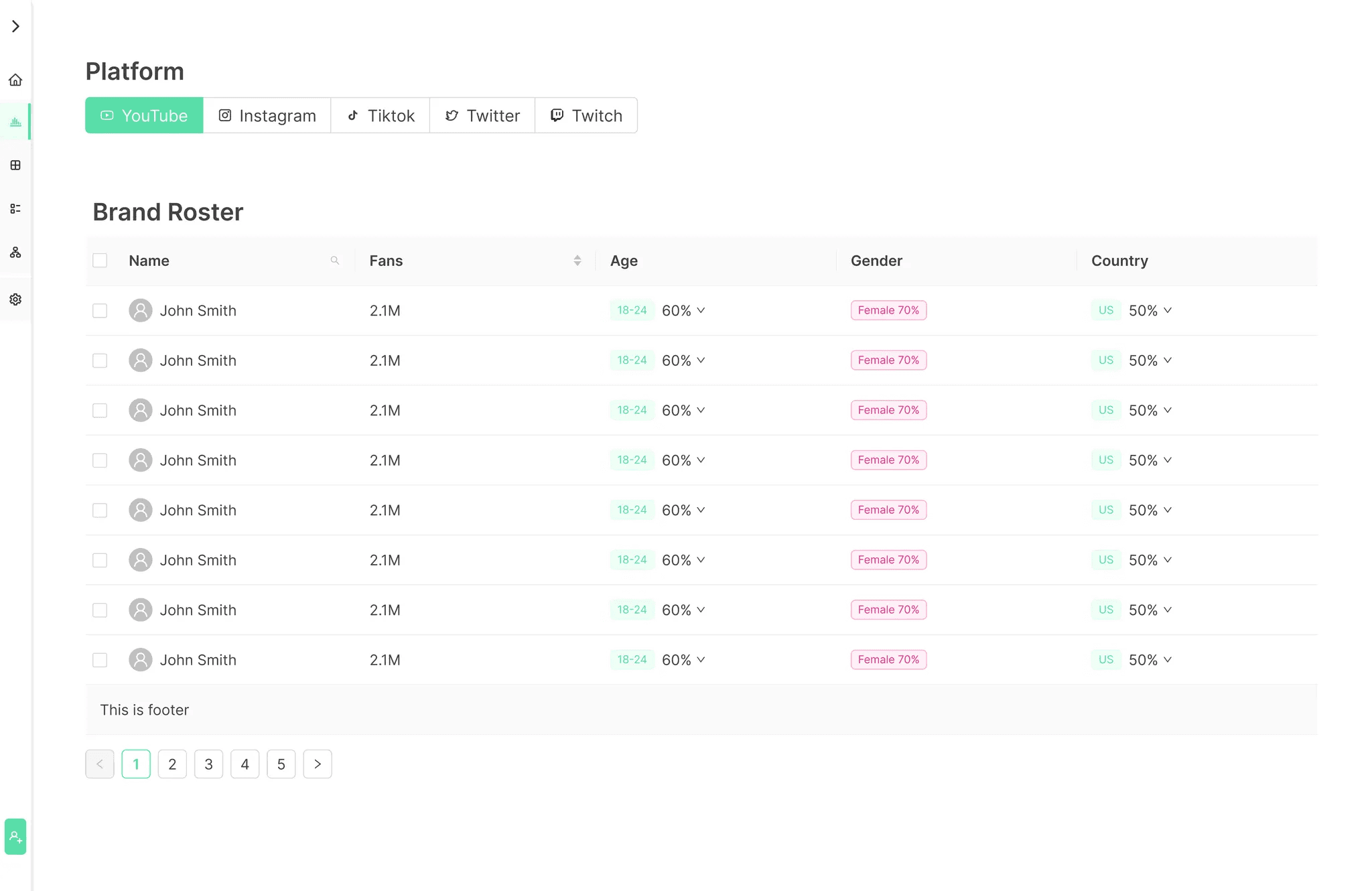Check the last John Smith row checkbox
Screen dimensions: 1372x891
click(x=100, y=660)
